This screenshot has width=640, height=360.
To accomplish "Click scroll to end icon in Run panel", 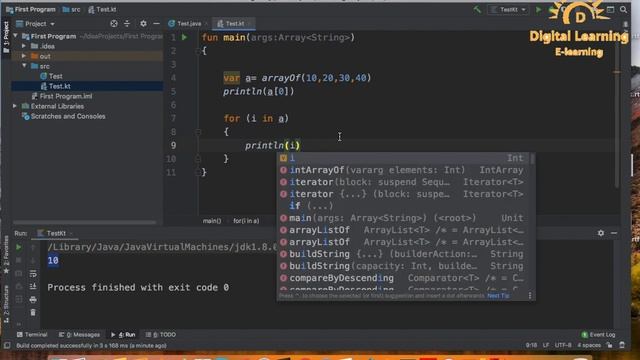I will tap(33, 286).
